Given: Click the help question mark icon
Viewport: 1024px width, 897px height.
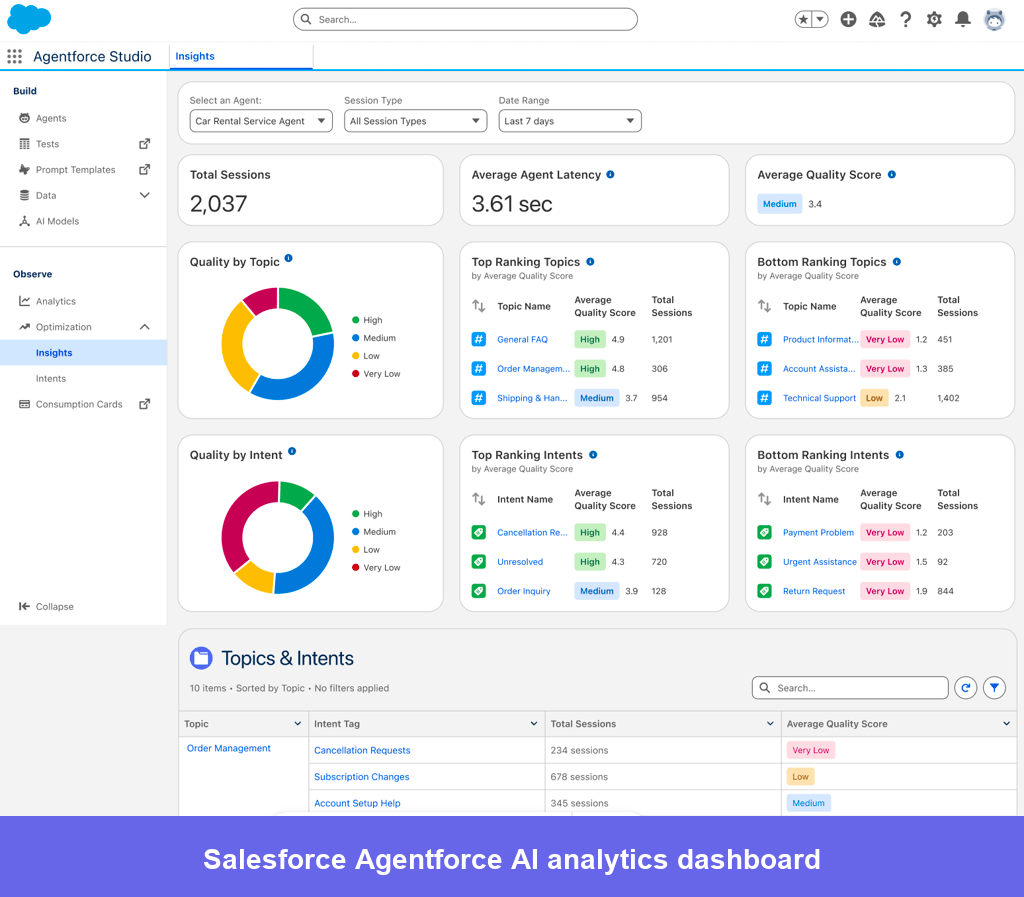Looking at the screenshot, I should click(905, 18).
